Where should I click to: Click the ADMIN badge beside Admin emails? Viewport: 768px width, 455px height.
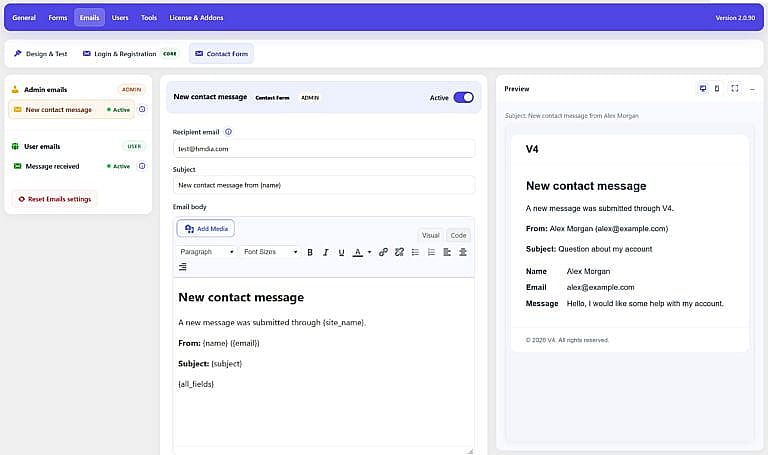point(131,90)
